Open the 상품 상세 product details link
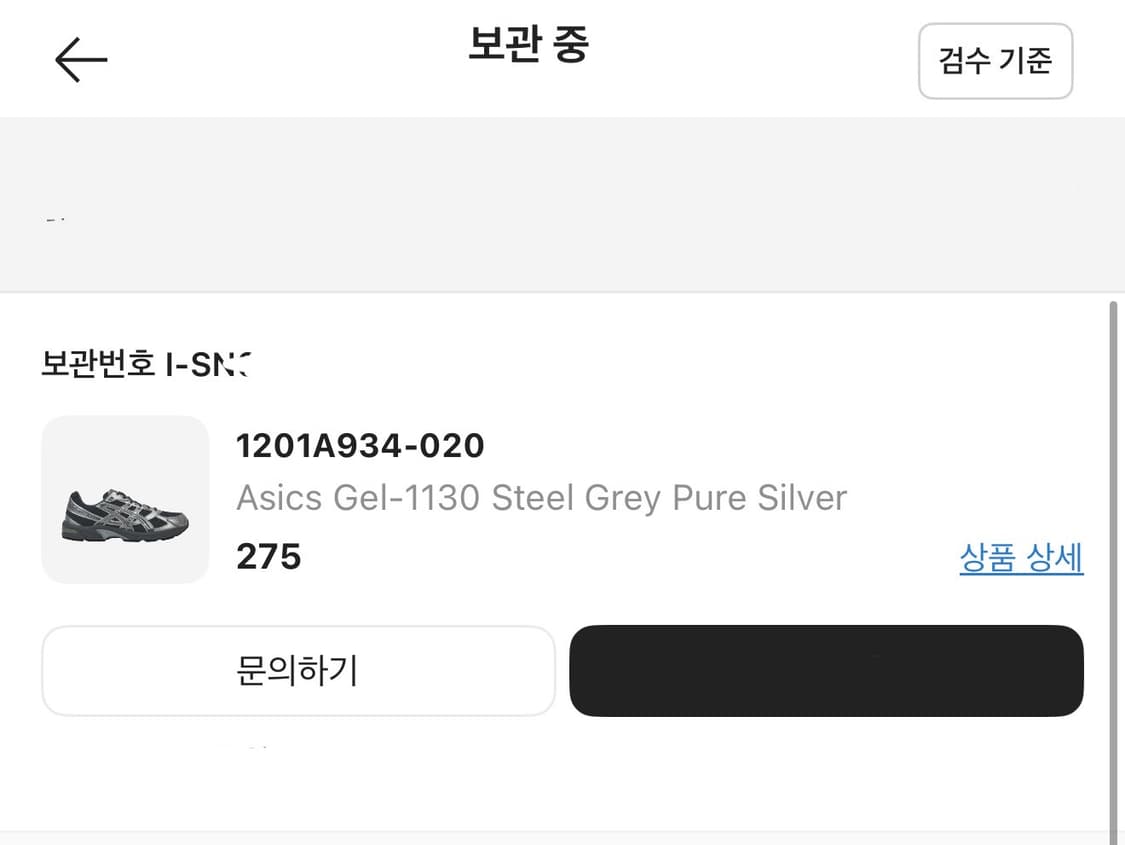Image resolution: width=1125 pixels, height=845 pixels. [x=1021, y=558]
